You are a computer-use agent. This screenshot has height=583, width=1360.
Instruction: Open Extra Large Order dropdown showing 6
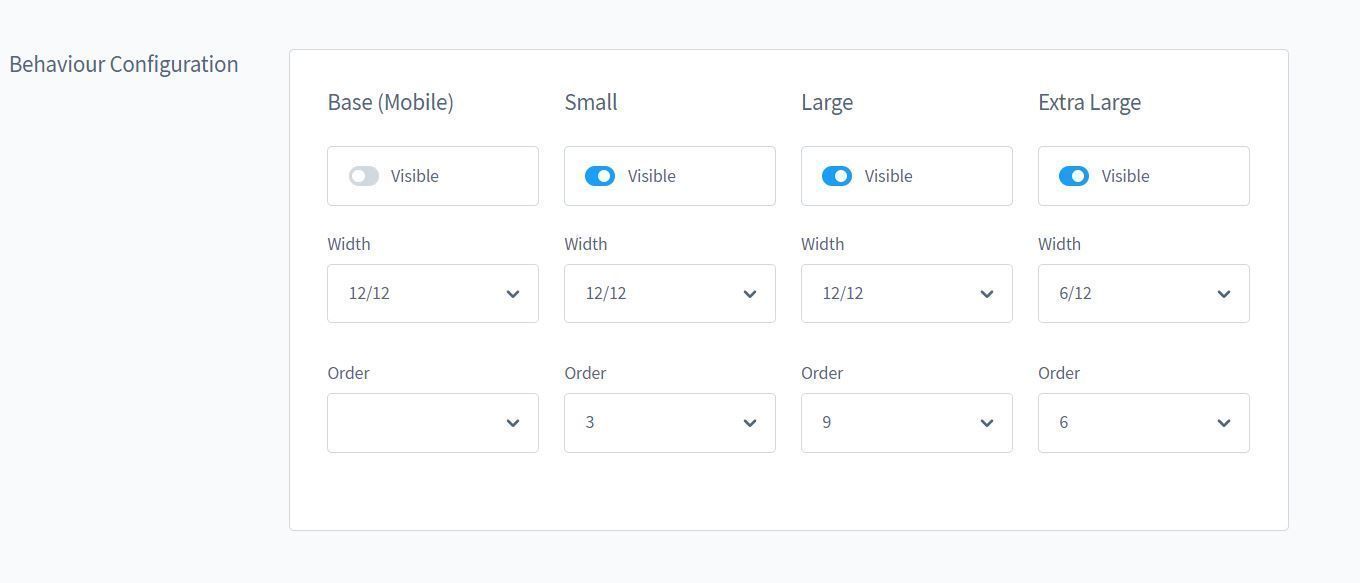click(1143, 423)
